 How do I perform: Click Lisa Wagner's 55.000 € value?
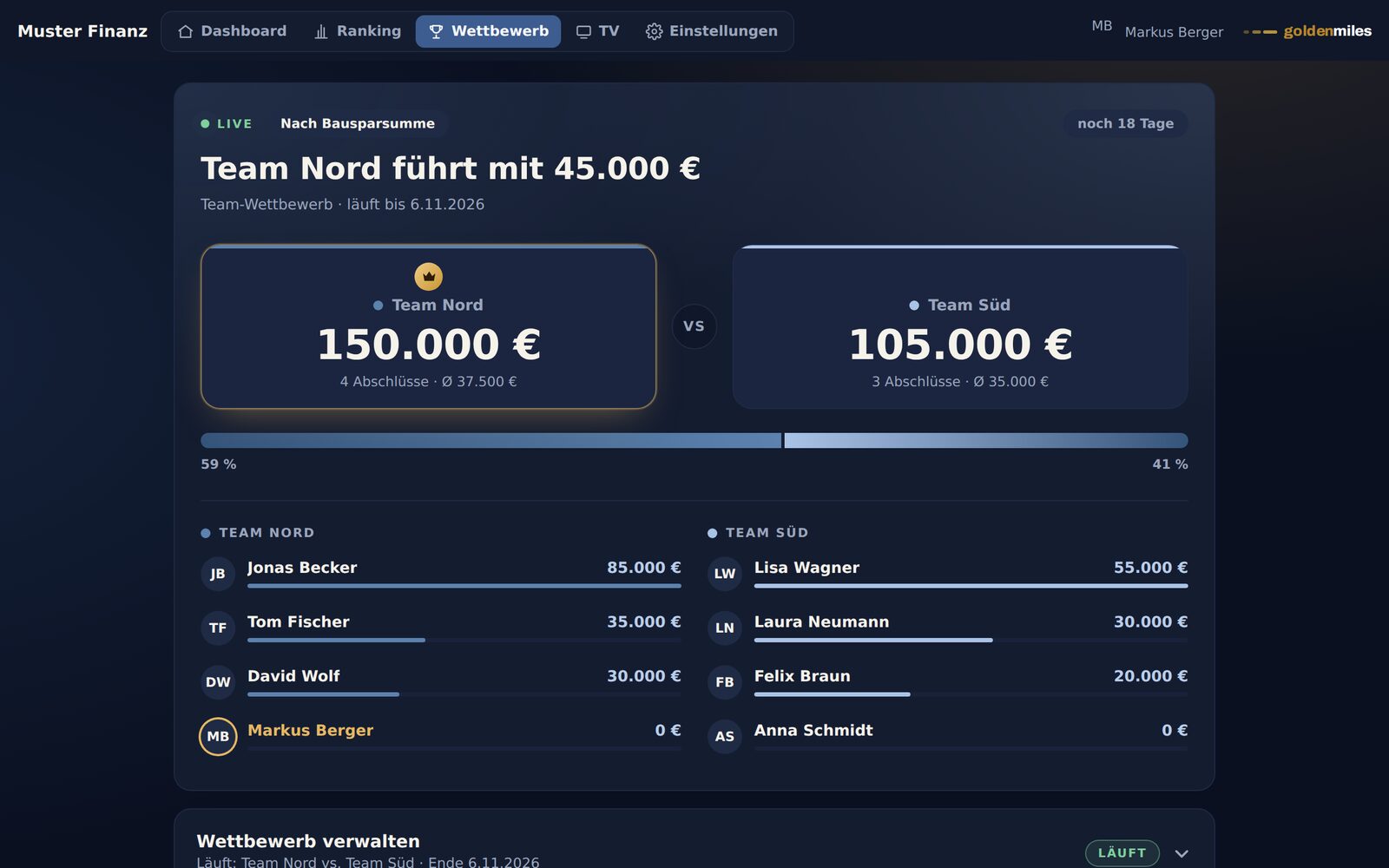tap(1150, 568)
